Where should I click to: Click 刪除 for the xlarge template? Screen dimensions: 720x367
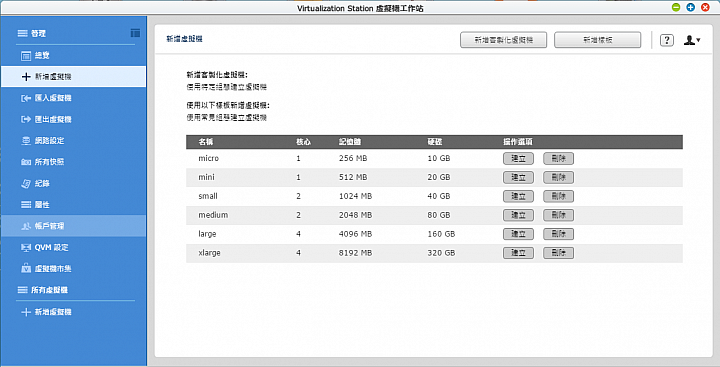tap(558, 253)
